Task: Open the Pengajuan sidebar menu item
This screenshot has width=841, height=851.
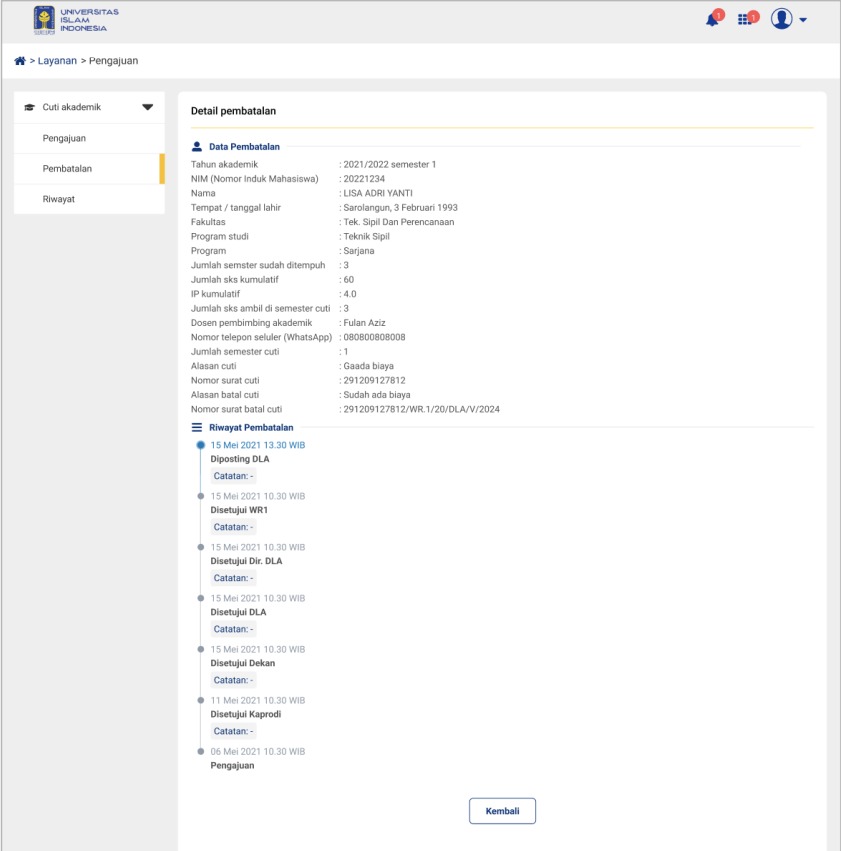Action: pos(63,138)
